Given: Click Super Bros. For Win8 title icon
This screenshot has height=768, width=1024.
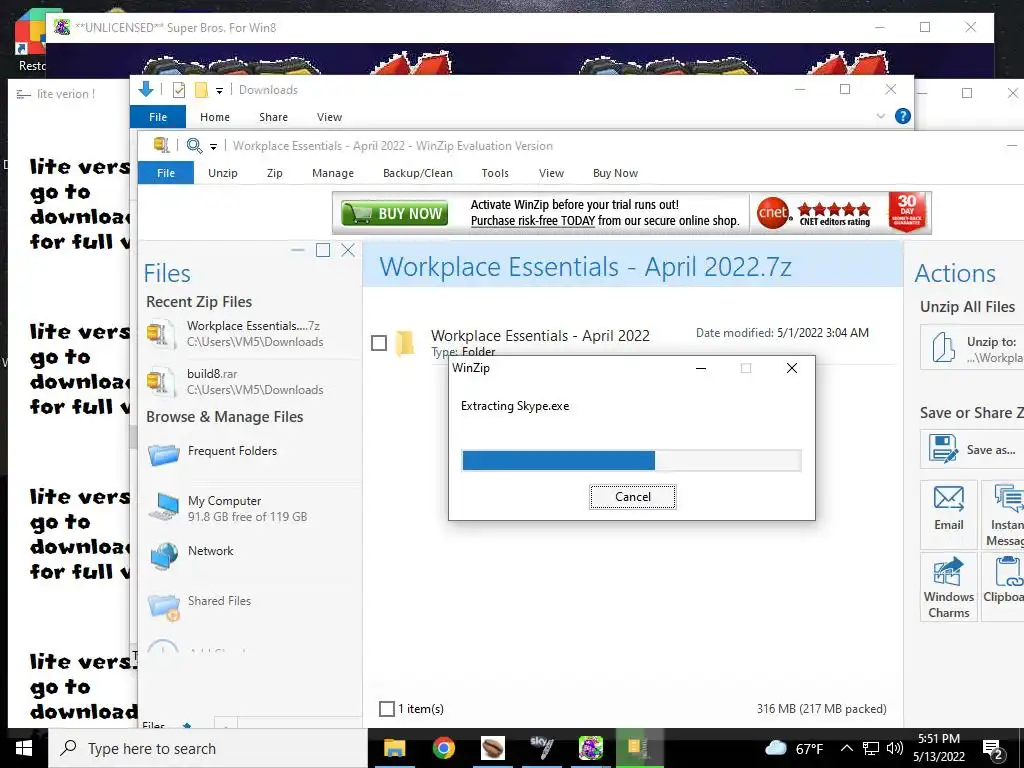Looking at the screenshot, I should click(x=62, y=27).
